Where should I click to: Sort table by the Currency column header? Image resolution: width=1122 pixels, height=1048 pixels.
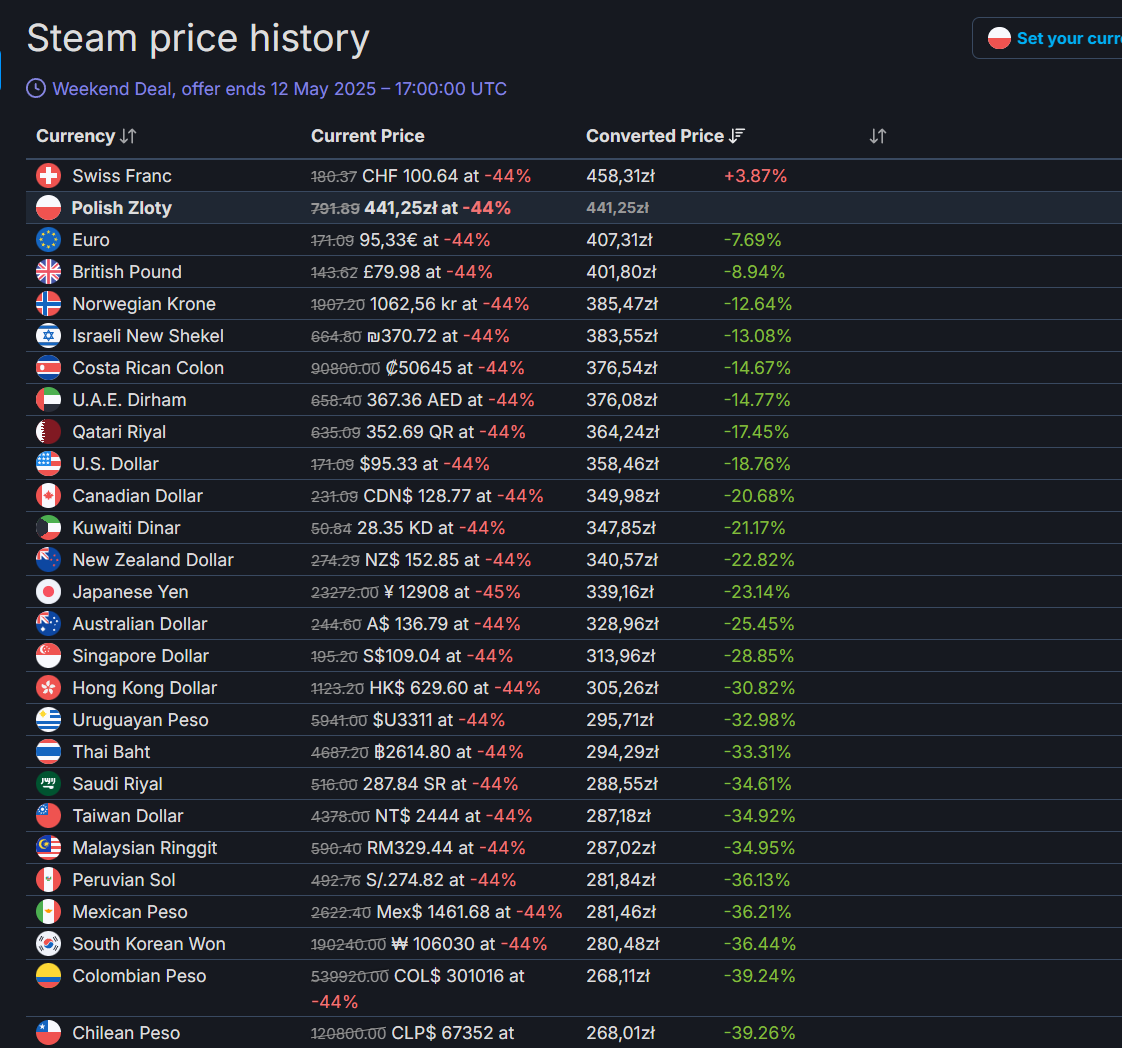(x=86, y=136)
